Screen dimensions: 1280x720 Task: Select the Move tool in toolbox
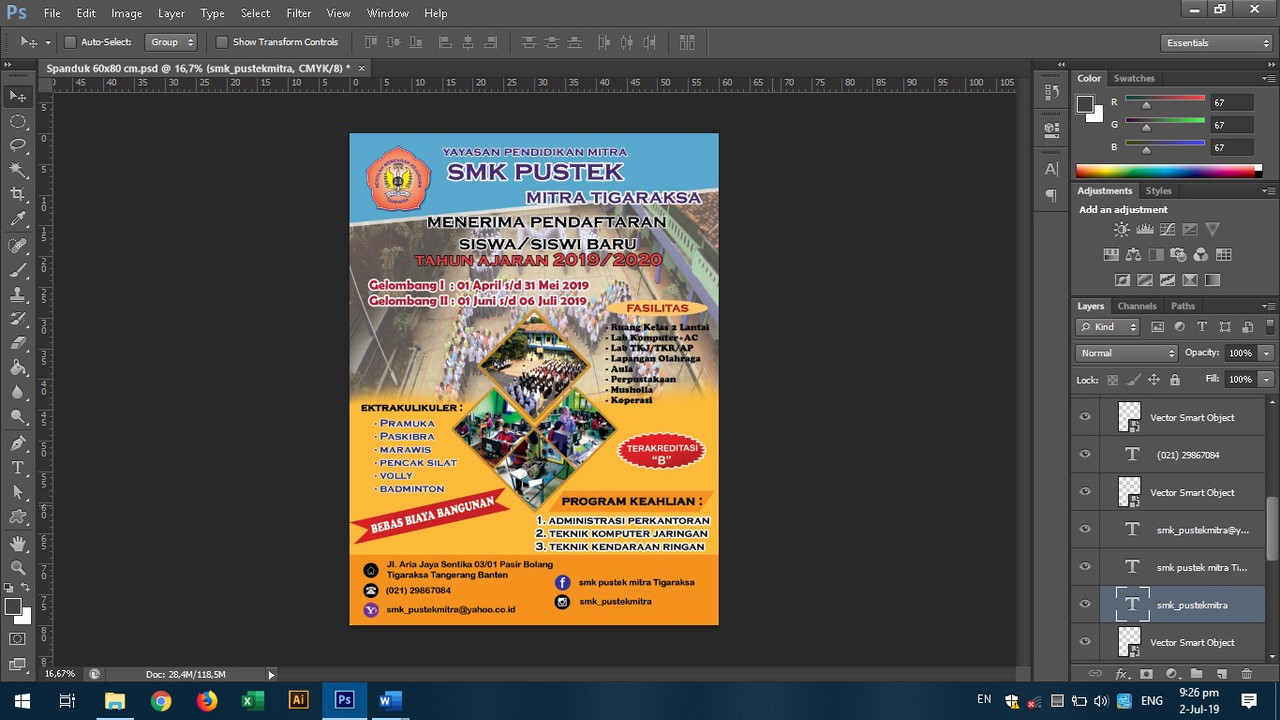coord(18,97)
